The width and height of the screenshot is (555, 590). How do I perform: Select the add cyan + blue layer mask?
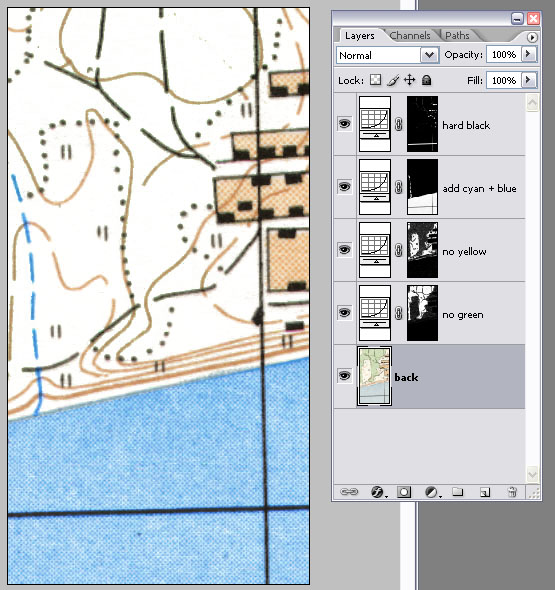(x=423, y=187)
